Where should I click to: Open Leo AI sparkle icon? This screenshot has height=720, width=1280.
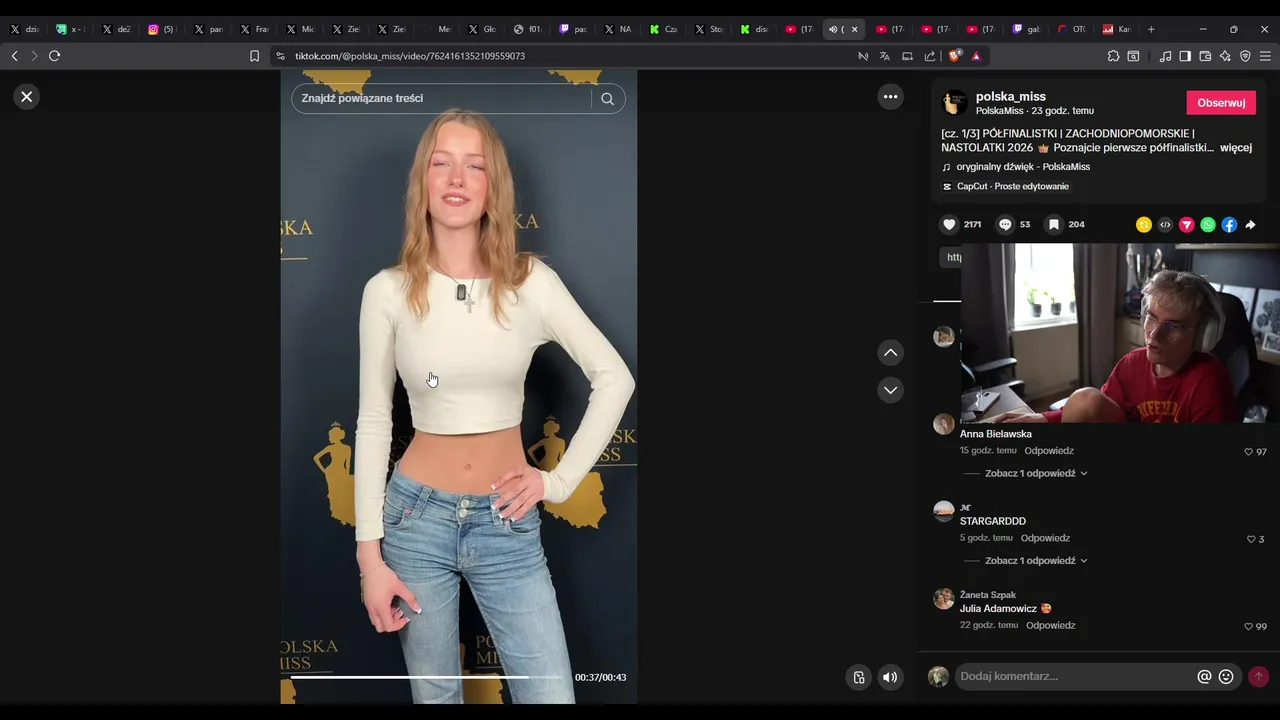point(1225,56)
